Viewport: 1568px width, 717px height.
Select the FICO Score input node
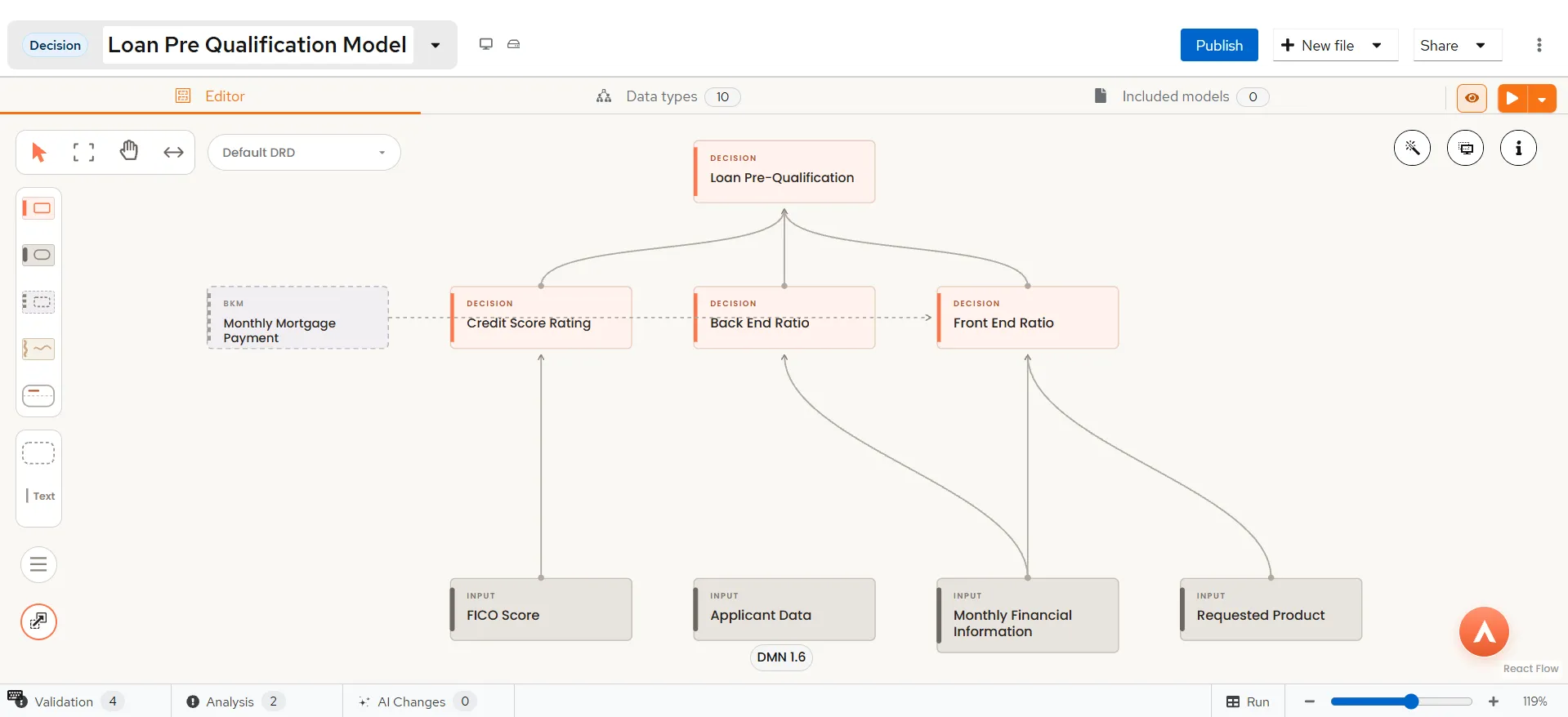pyautogui.click(x=541, y=609)
